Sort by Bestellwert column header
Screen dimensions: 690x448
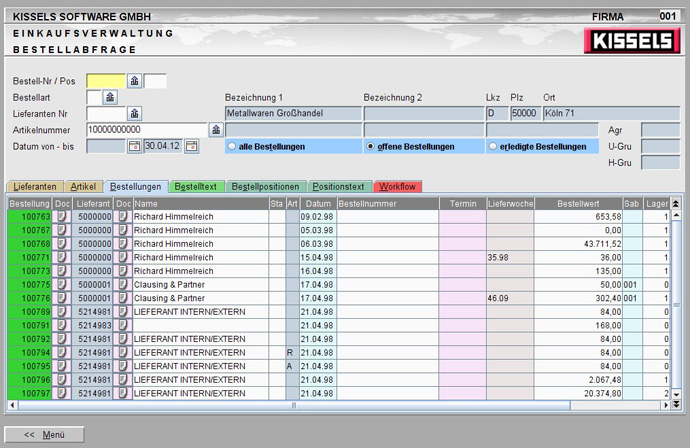[578, 204]
